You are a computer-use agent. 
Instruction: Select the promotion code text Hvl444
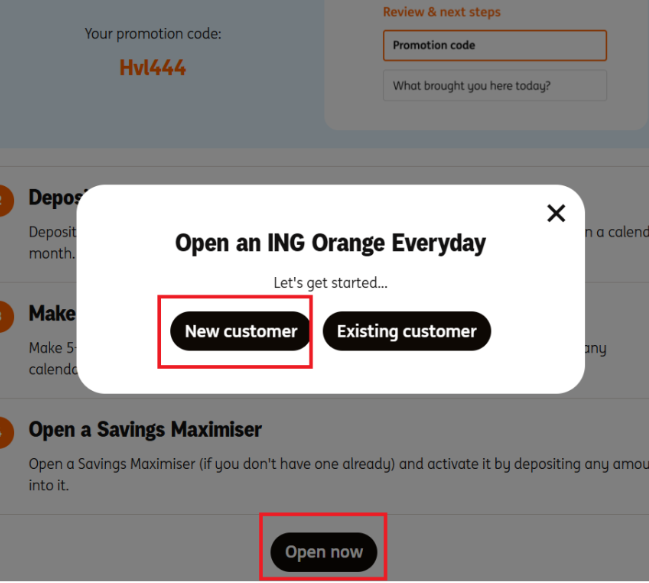click(153, 67)
